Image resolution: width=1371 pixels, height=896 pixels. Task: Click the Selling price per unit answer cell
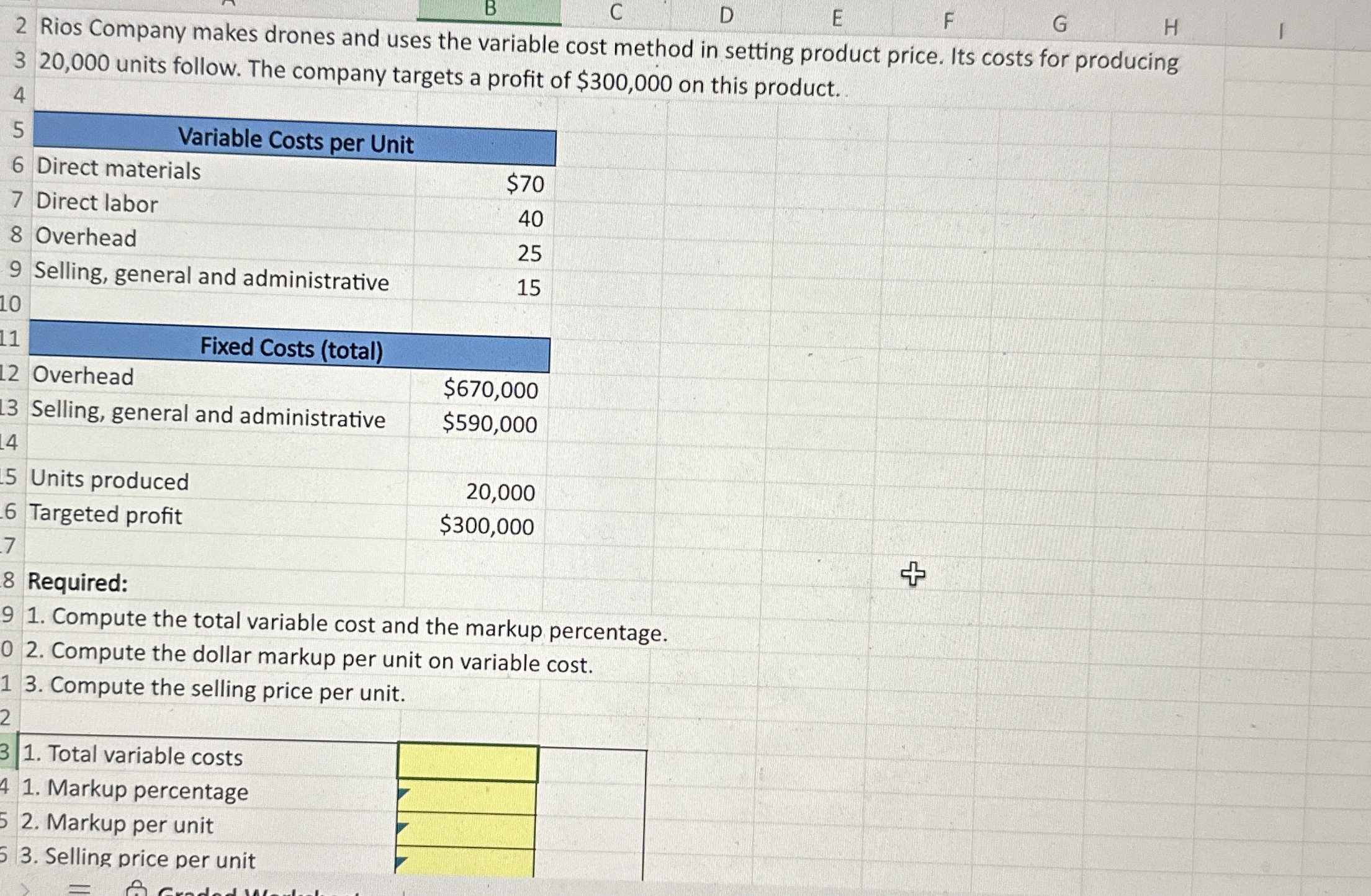click(464, 862)
